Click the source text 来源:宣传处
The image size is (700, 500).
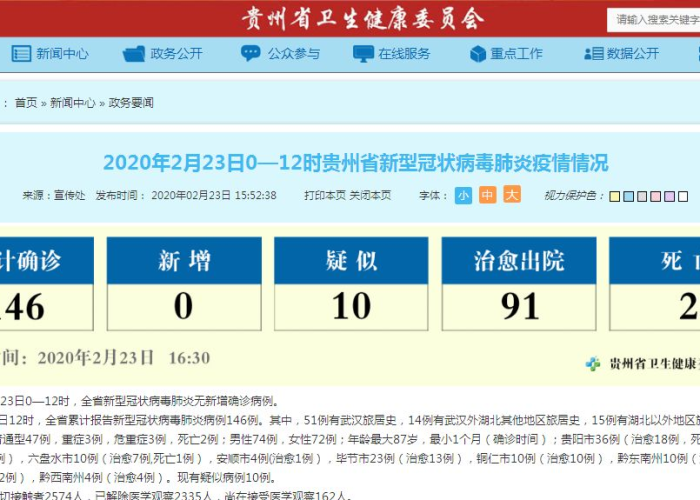click(x=54, y=195)
